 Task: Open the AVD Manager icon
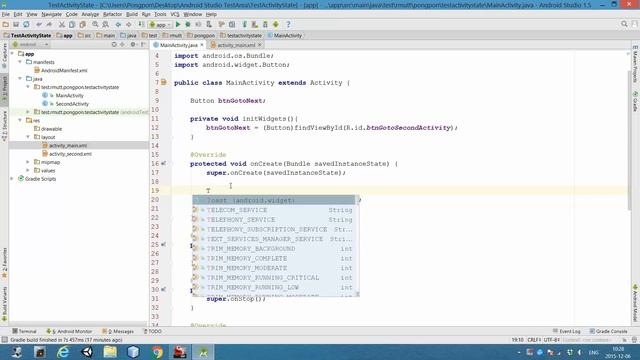click(255, 24)
